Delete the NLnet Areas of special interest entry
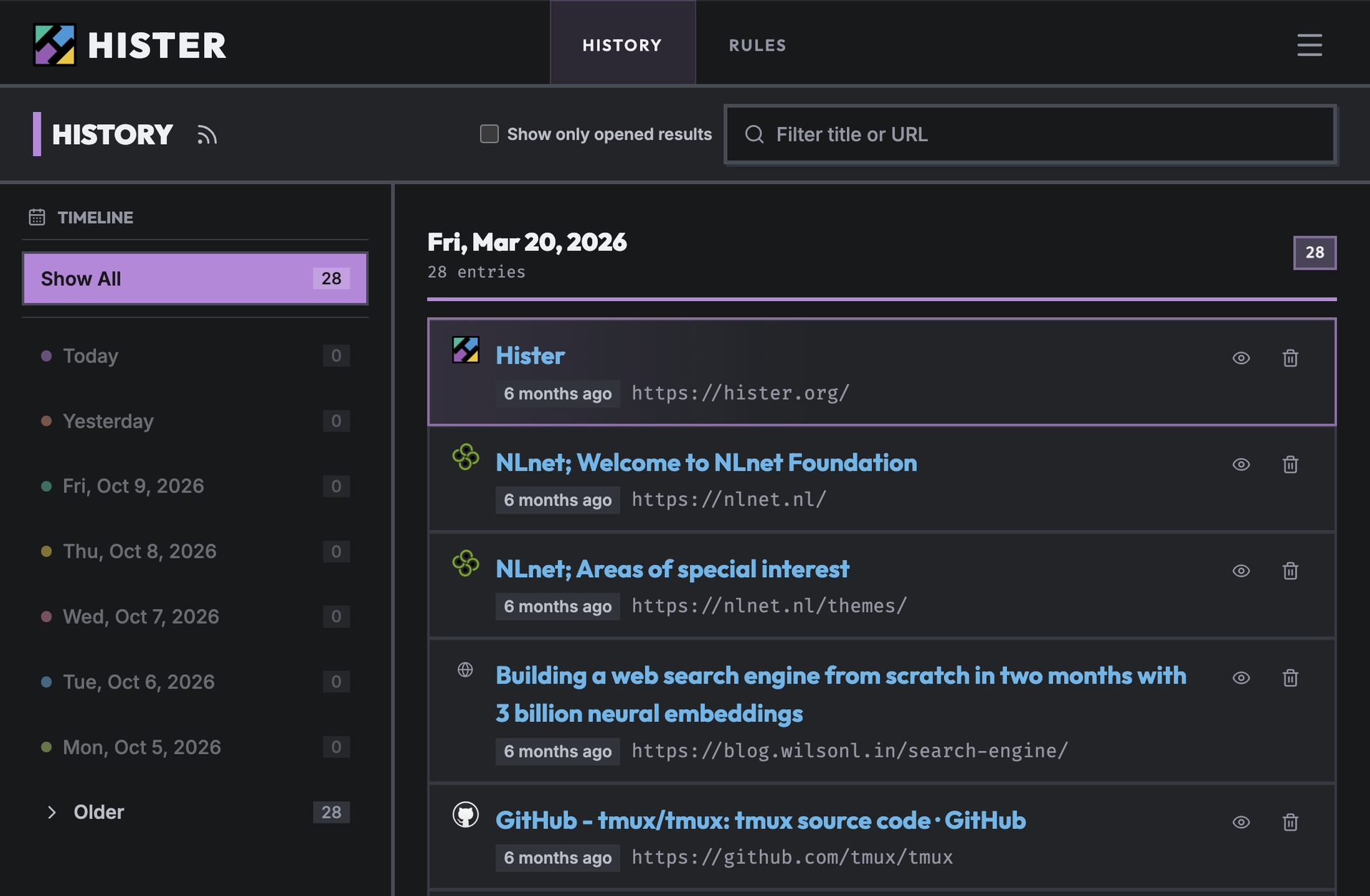The height and width of the screenshot is (896, 1370). 1290,571
